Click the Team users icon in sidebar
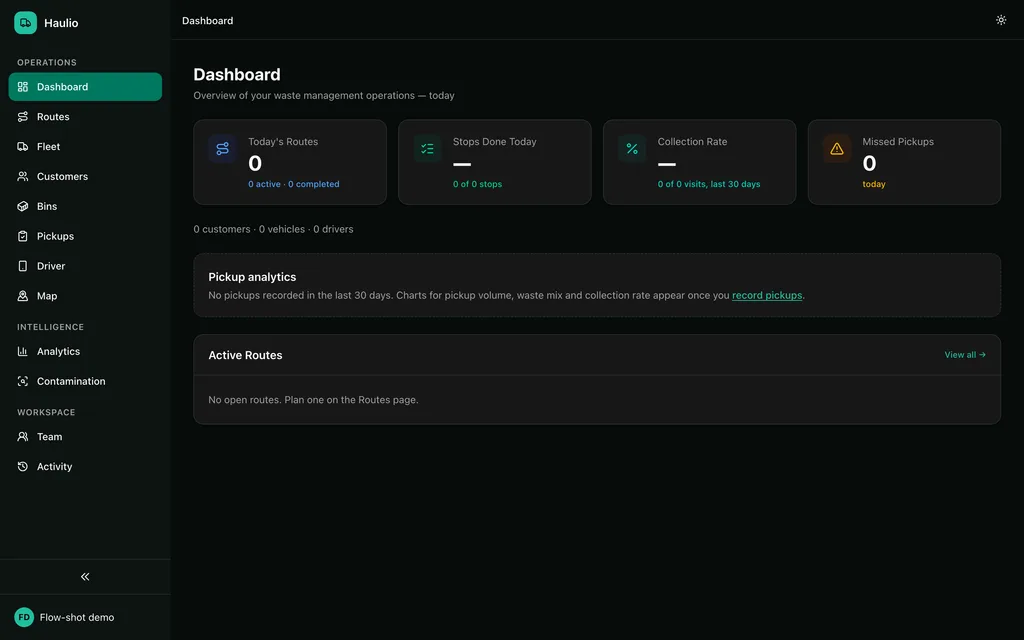Image resolution: width=1024 pixels, height=640 pixels. click(23, 437)
